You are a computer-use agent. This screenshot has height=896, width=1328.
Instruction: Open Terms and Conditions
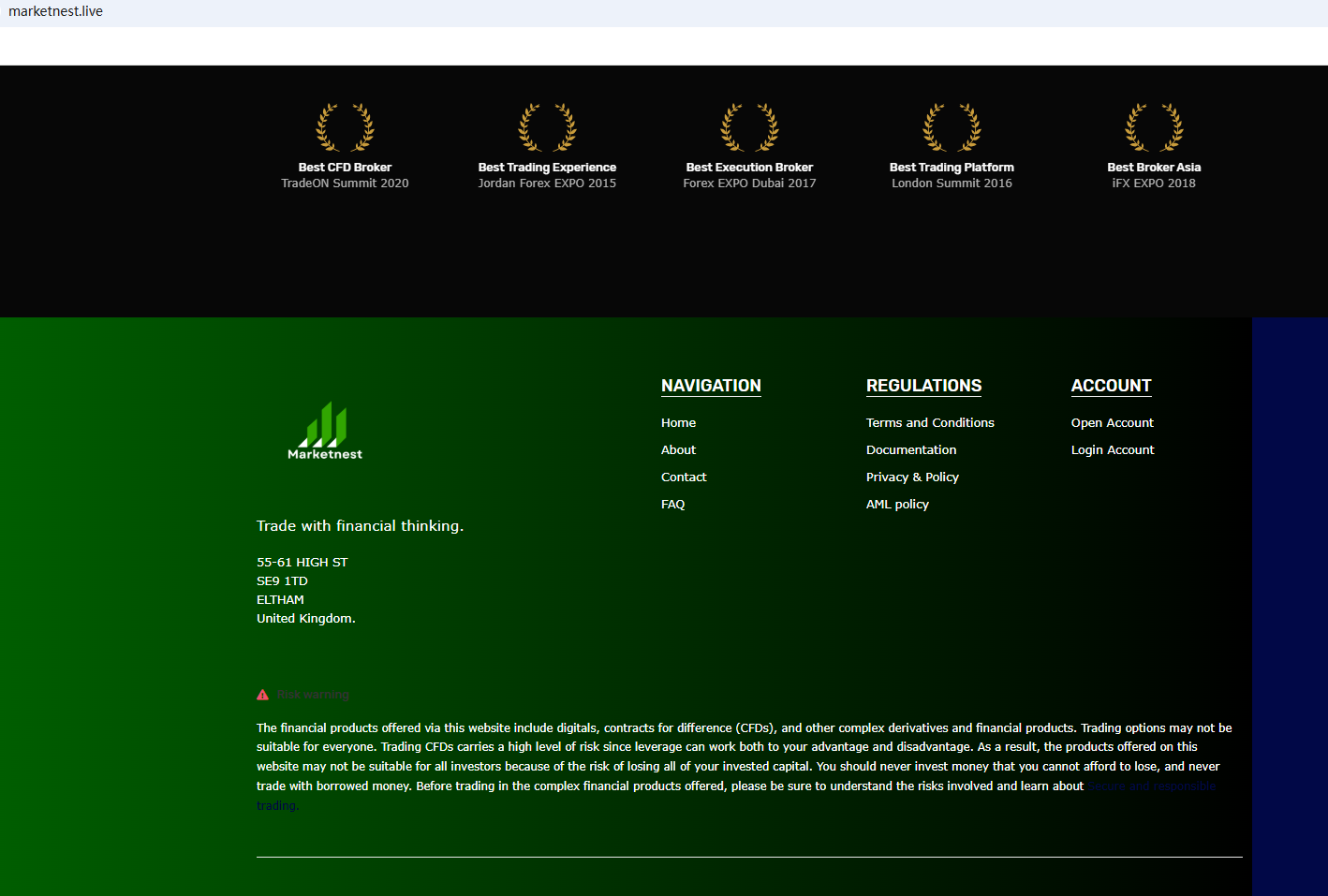(x=930, y=423)
